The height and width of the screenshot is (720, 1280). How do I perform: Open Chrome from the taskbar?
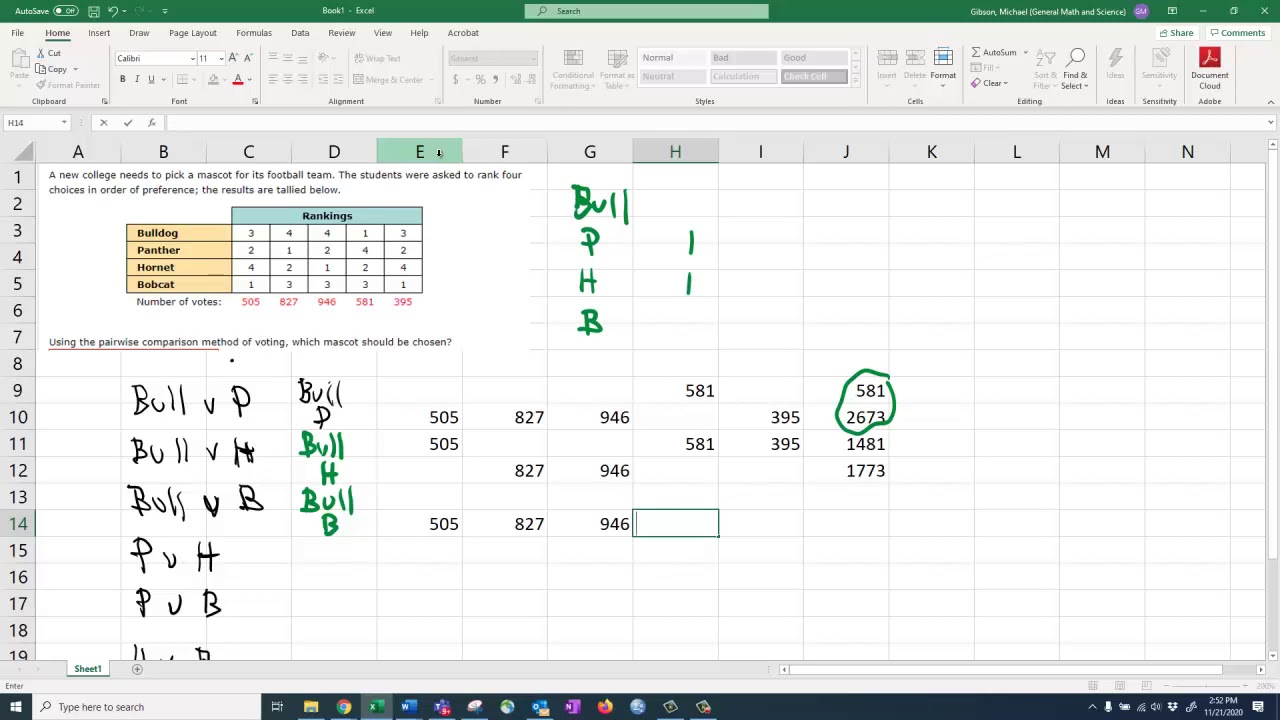[343, 707]
